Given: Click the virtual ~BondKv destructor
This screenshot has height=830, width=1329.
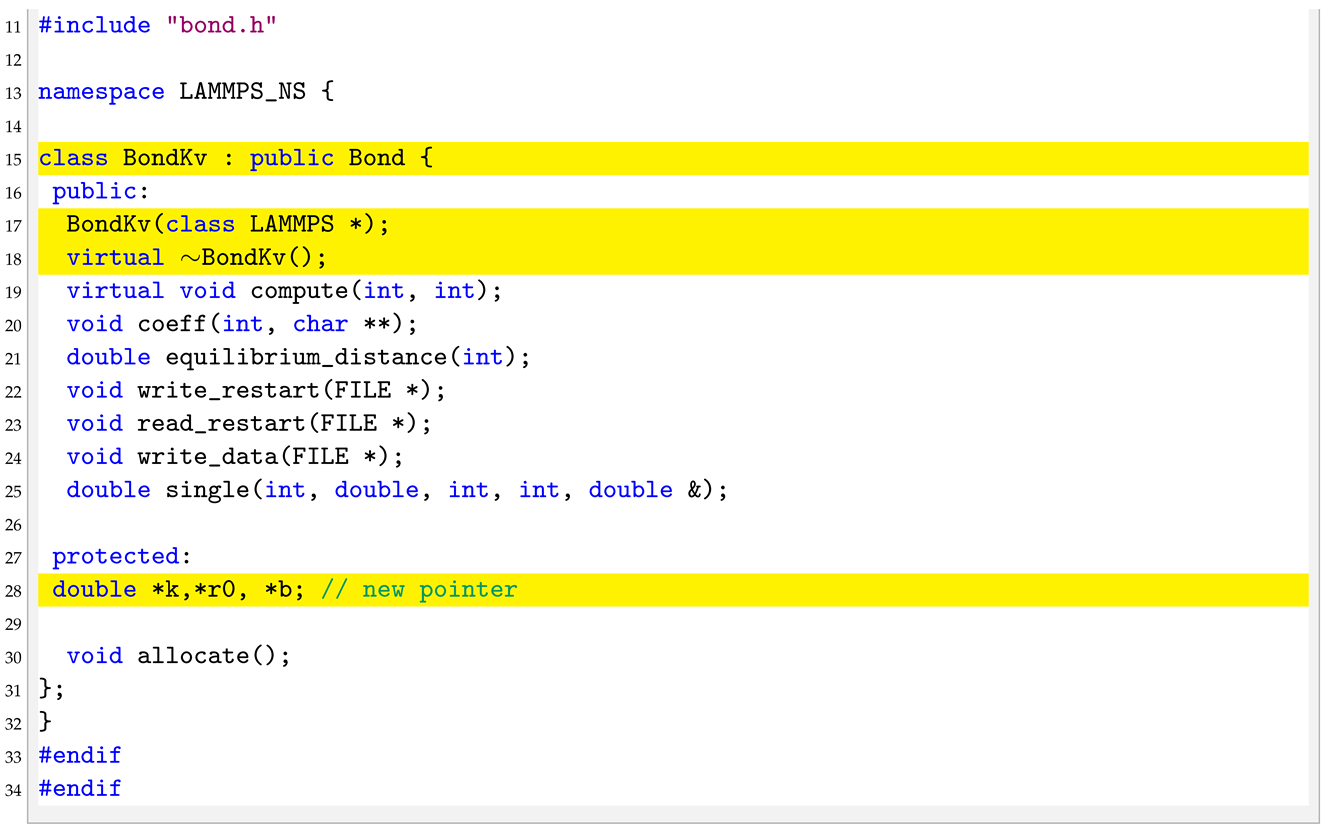Looking at the screenshot, I should (197, 257).
